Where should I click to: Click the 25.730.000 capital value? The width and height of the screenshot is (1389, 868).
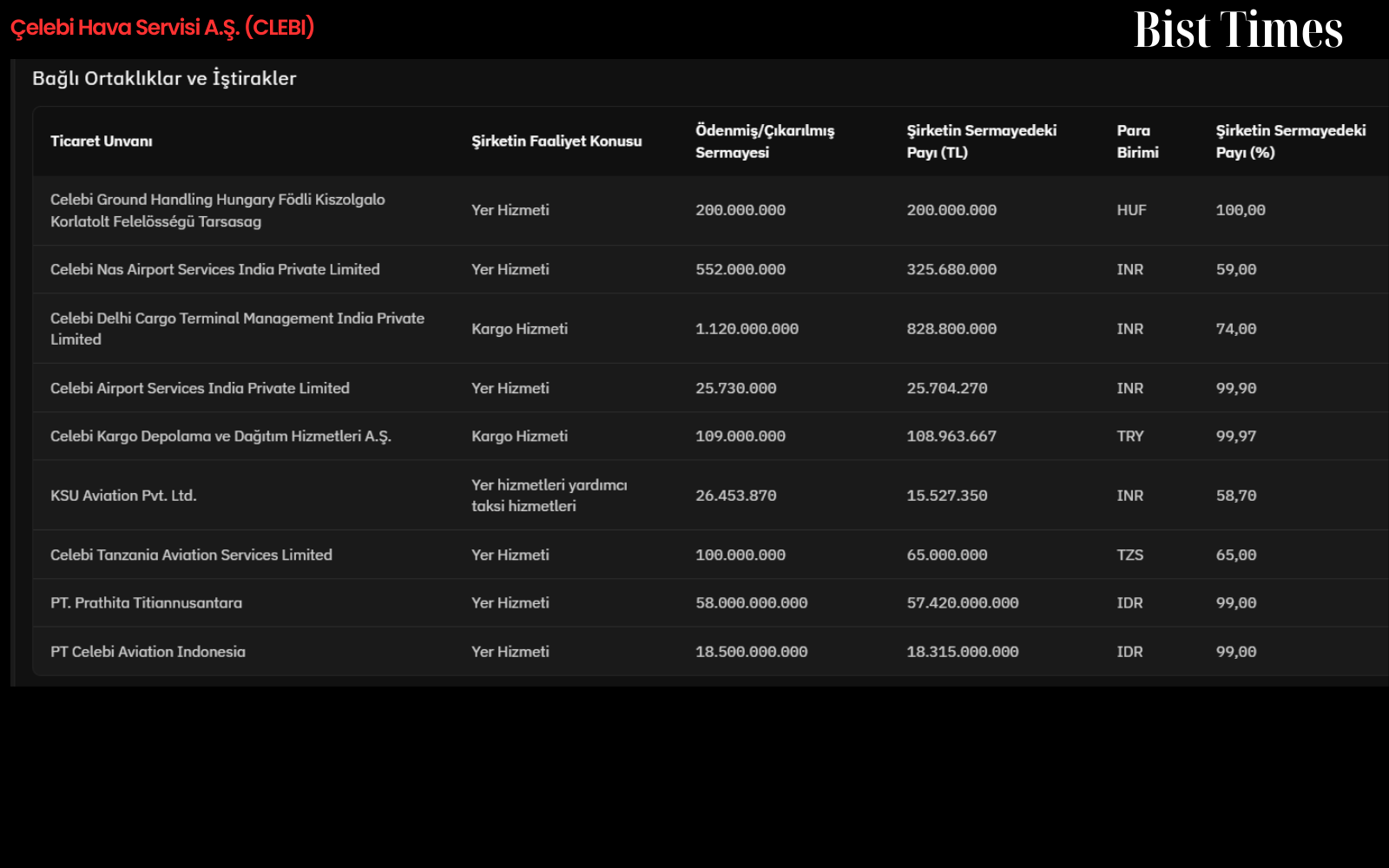click(736, 388)
